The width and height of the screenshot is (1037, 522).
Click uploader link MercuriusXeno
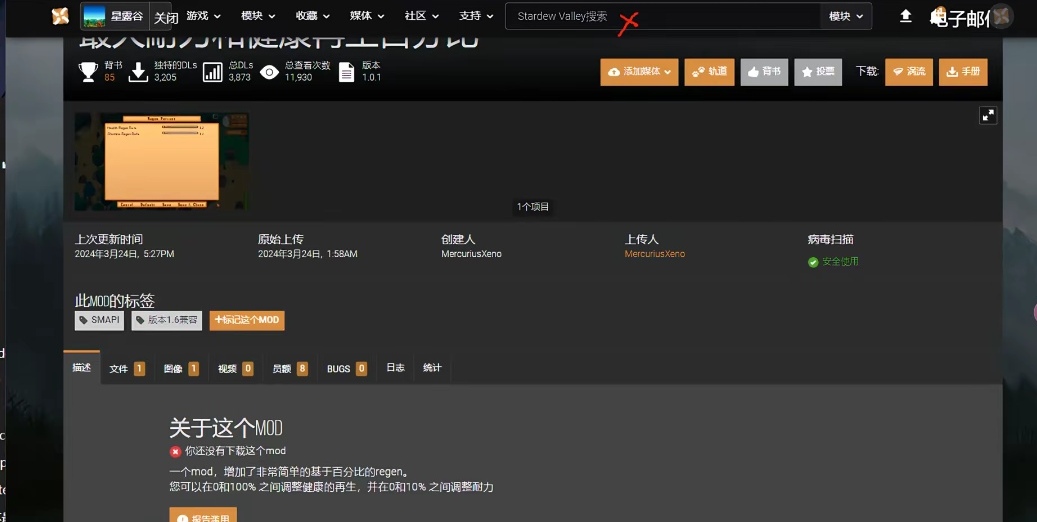pos(655,254)
